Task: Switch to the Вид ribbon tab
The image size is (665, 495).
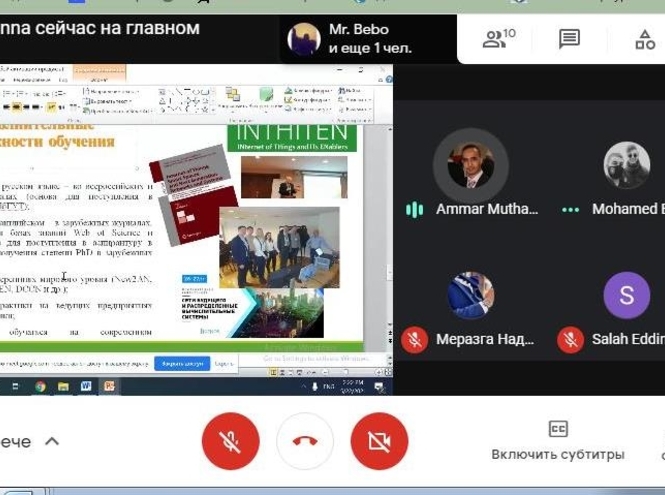Action: [x=63, y=80]
